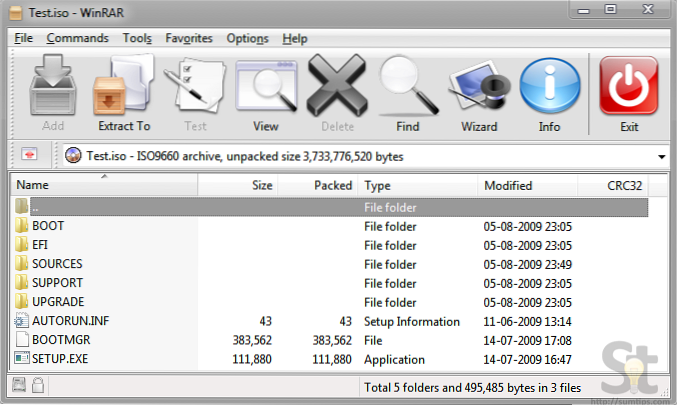Launch the Find magnifier tool
This screenshot has width=677, height=405.
pos(407,94)
